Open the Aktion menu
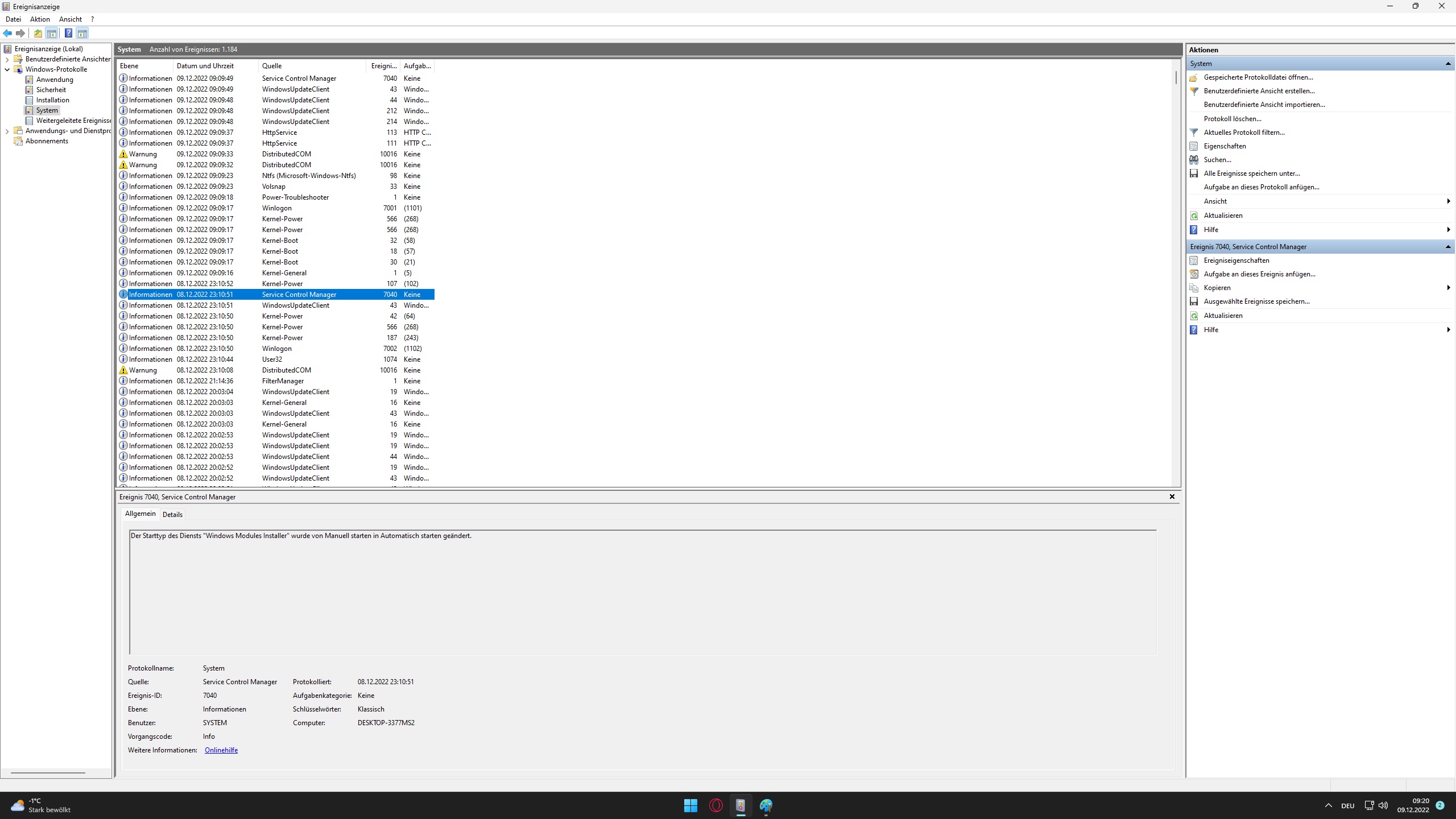The width and height of the screenshot is (1456, 819). click(x=40, y=19)
